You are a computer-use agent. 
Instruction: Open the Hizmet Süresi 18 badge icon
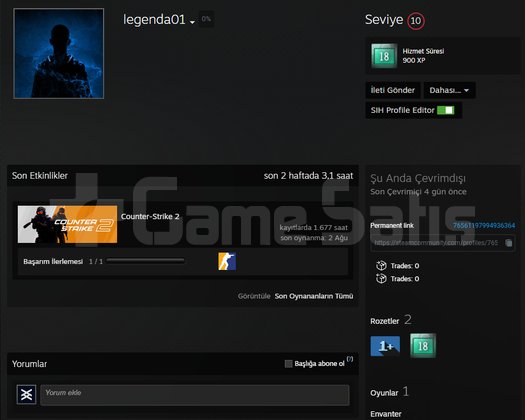[384, 56]
